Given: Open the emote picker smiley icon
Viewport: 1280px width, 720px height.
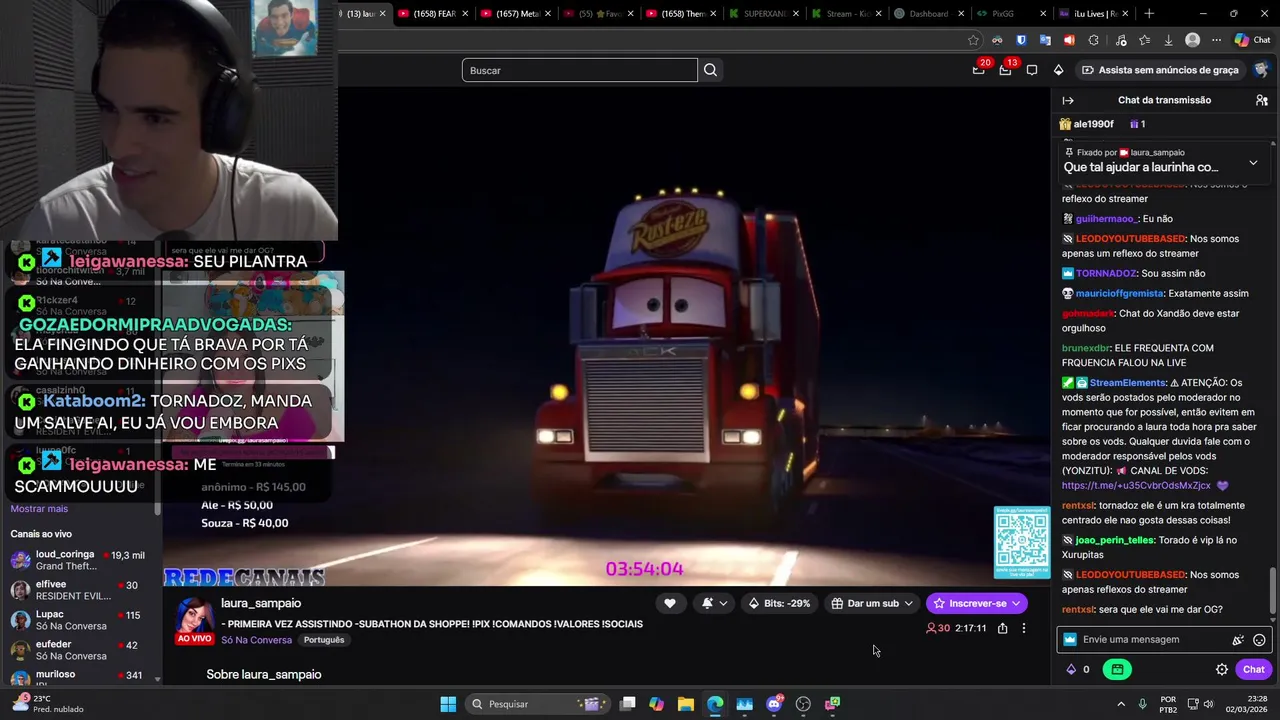Looking at the screenshot, I should [x=1259, y=640].
